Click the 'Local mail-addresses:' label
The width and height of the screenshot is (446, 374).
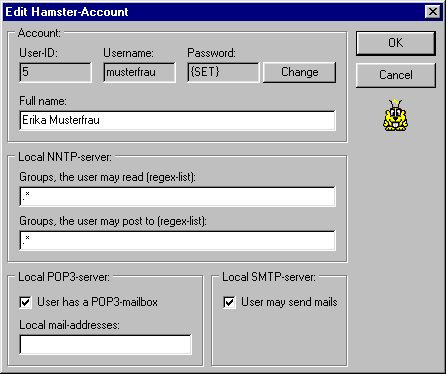click(x=69, y=325)
